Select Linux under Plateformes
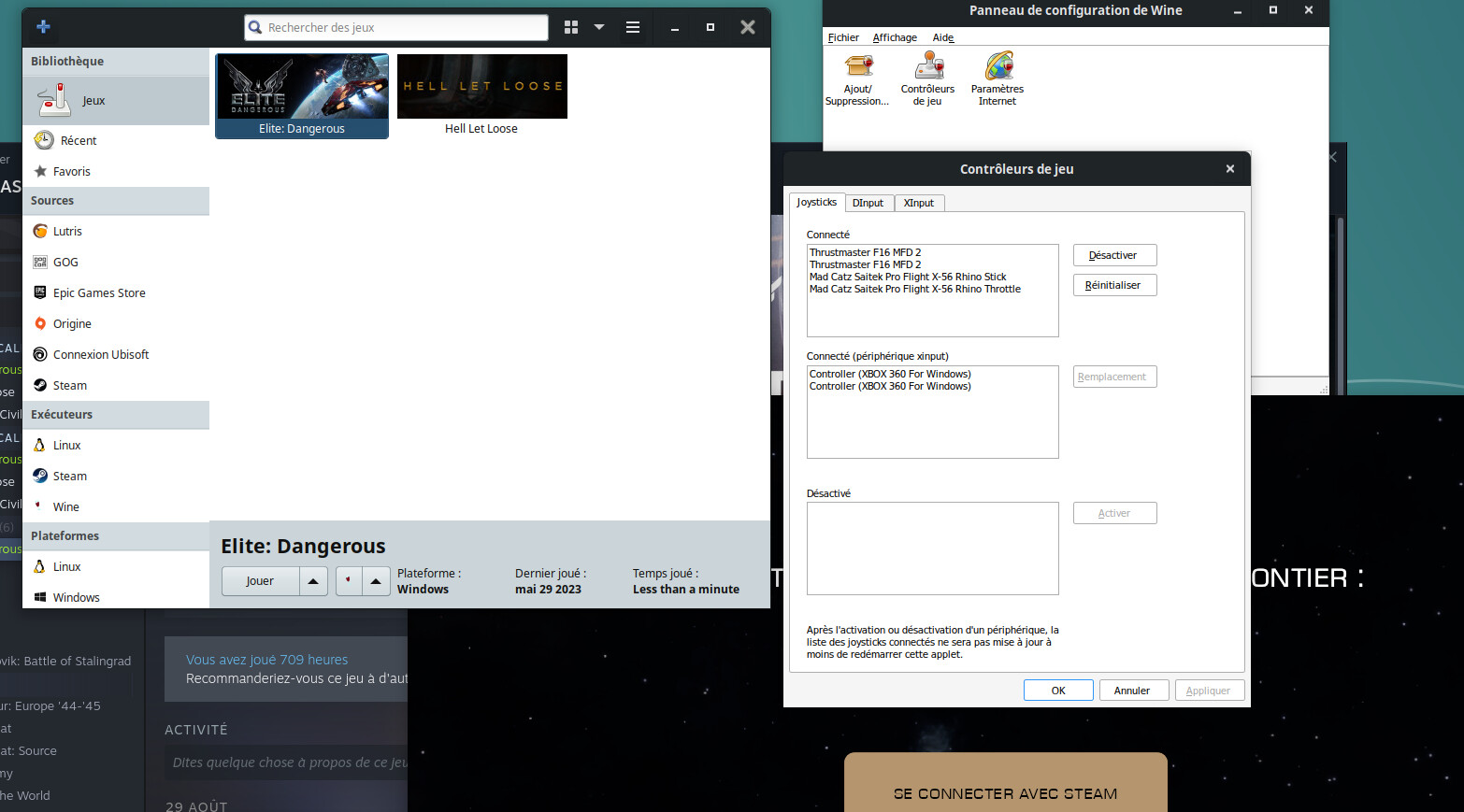1464x812 pixels. point(116,566)
